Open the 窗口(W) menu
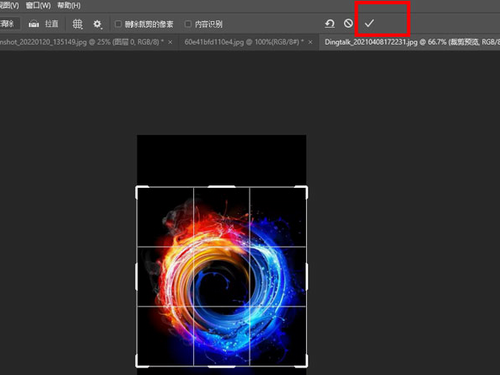This screenshot has height=375, width=500. coord(38,6)
